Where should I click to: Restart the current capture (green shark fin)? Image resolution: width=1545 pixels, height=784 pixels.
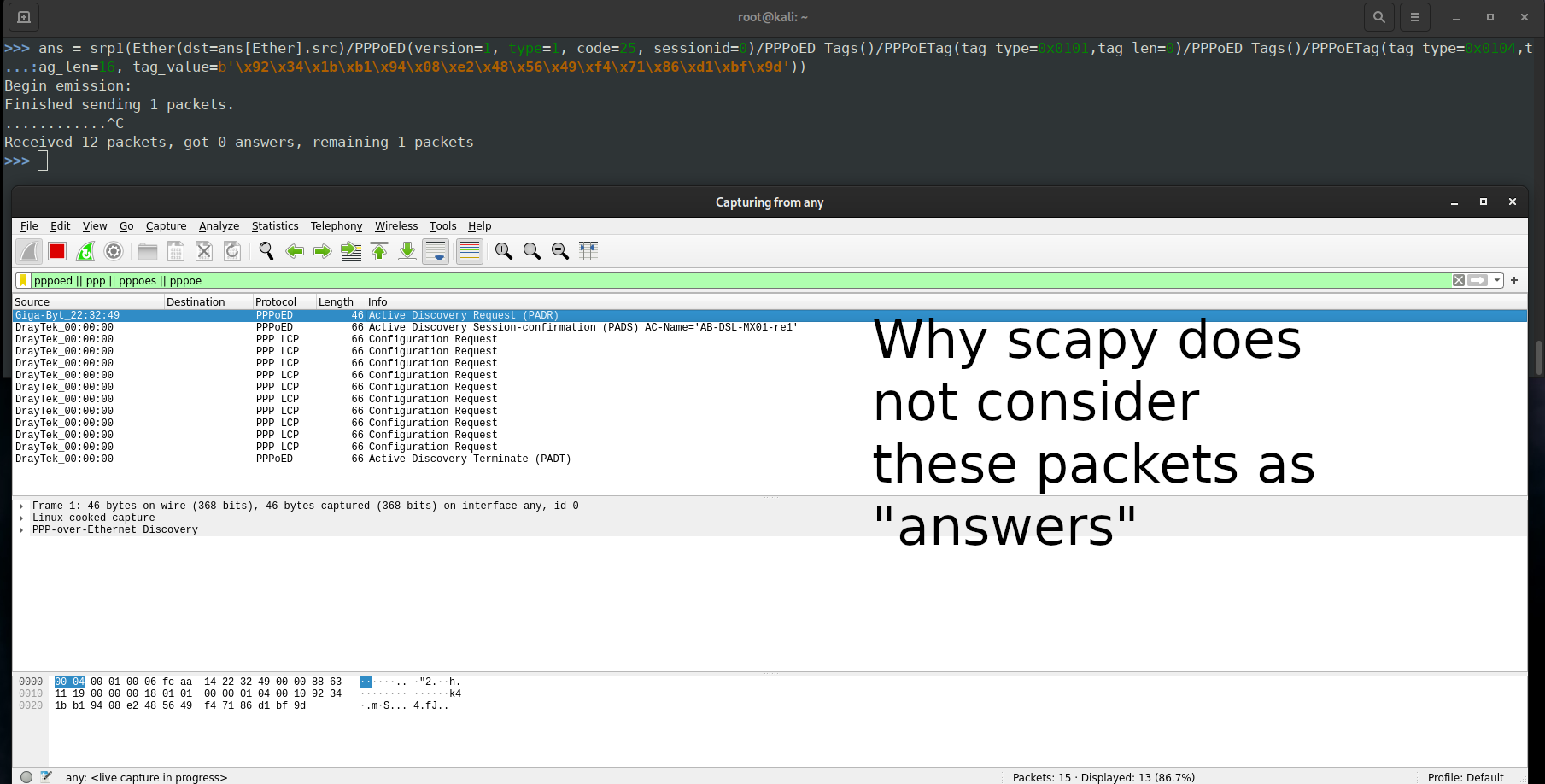pos(85,251)
